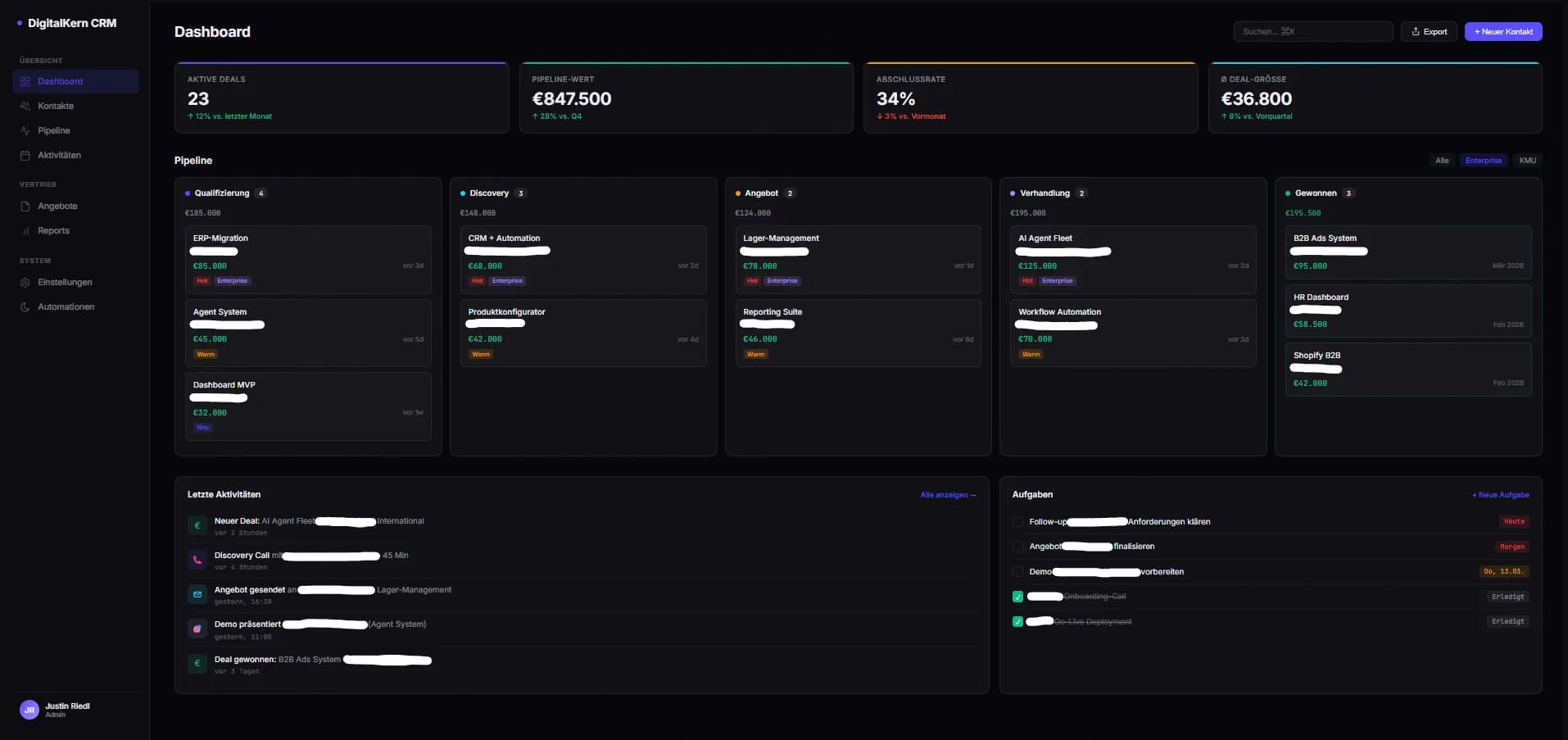Select the Alle filter tab

pyautogui.click(x=1442, y=160)
